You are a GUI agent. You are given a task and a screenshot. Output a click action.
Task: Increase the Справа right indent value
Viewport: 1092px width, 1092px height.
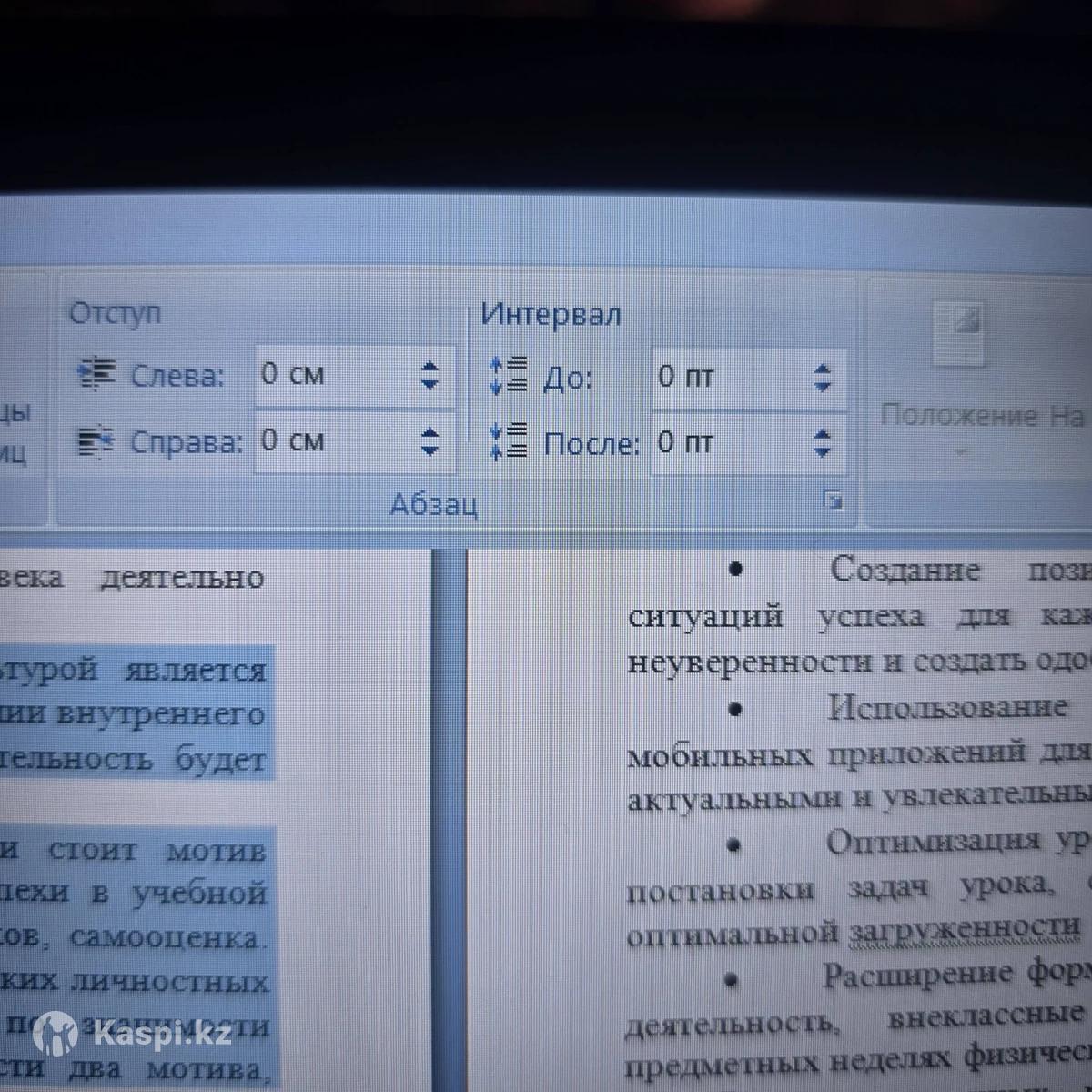[430, 432]
